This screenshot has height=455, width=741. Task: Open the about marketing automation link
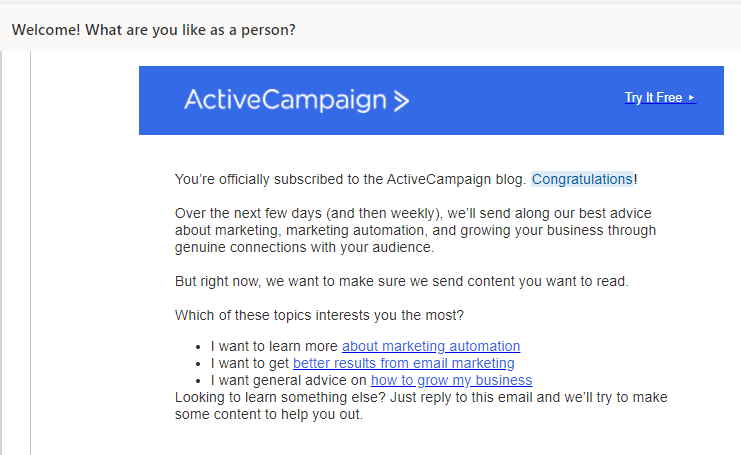click(x=431, y=346)
